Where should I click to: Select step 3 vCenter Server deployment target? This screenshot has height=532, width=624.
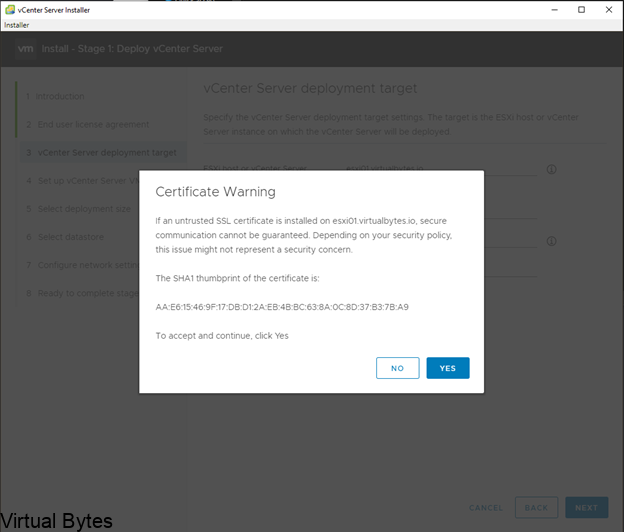tap(103, 152)
